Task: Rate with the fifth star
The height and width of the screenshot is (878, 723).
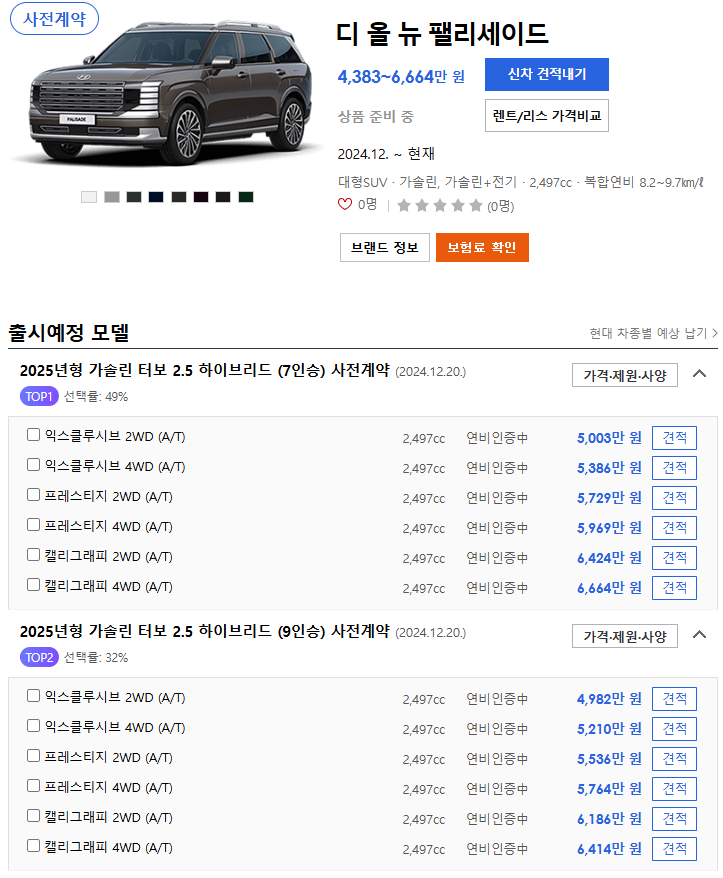Action: 475,206
